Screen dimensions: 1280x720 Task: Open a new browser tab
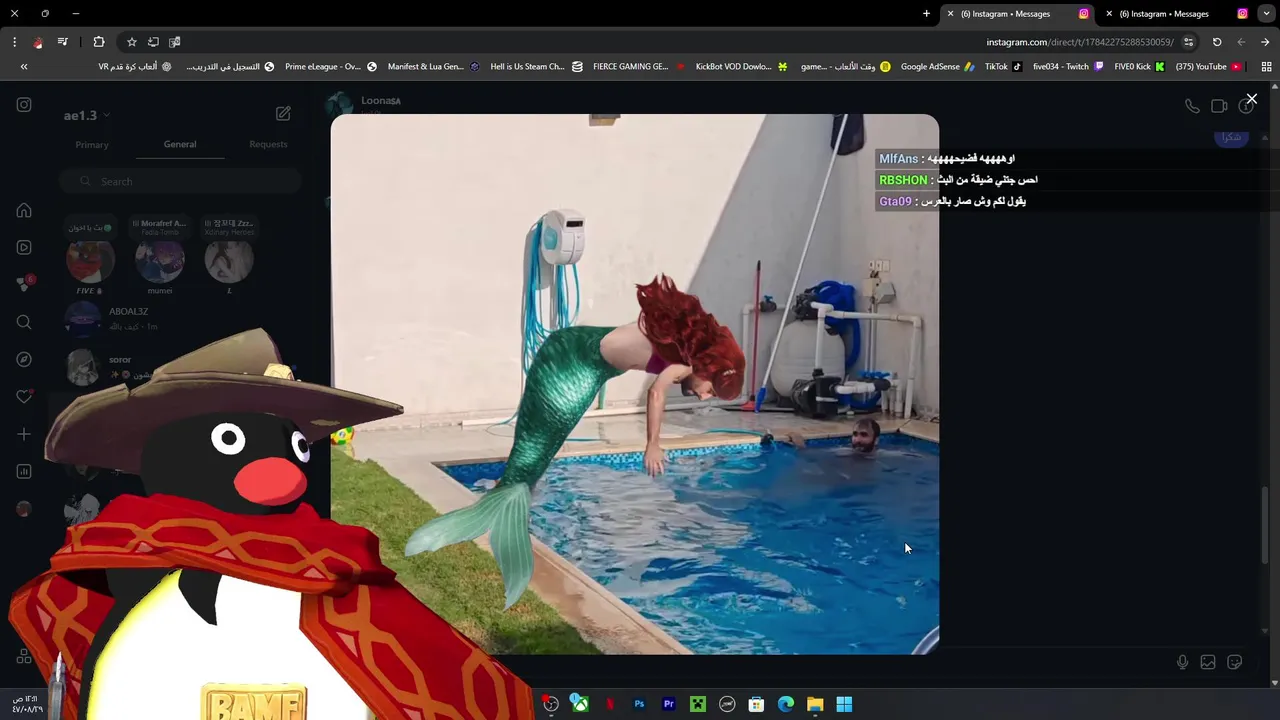(x=926, y=14)
